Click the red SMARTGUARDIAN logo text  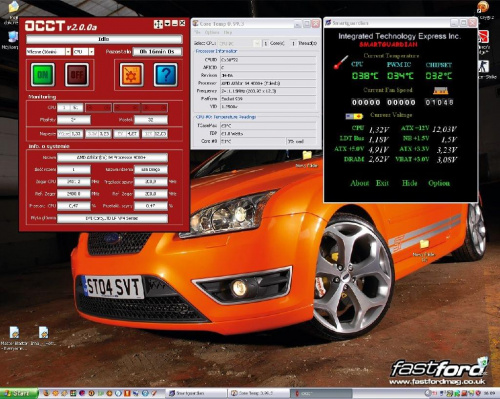[388, 44]
